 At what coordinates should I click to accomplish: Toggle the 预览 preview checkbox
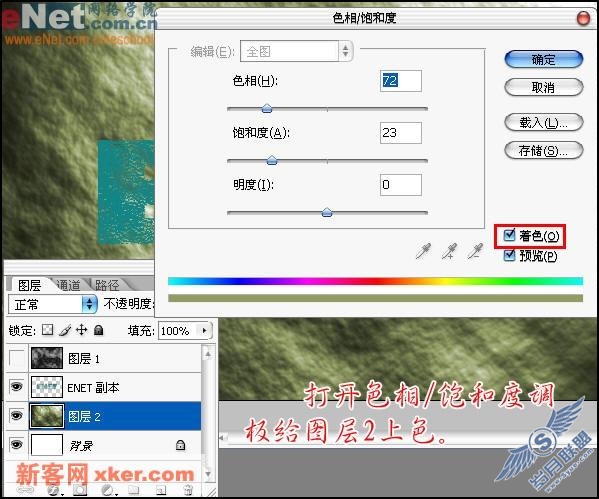click(x=509, y=255)
